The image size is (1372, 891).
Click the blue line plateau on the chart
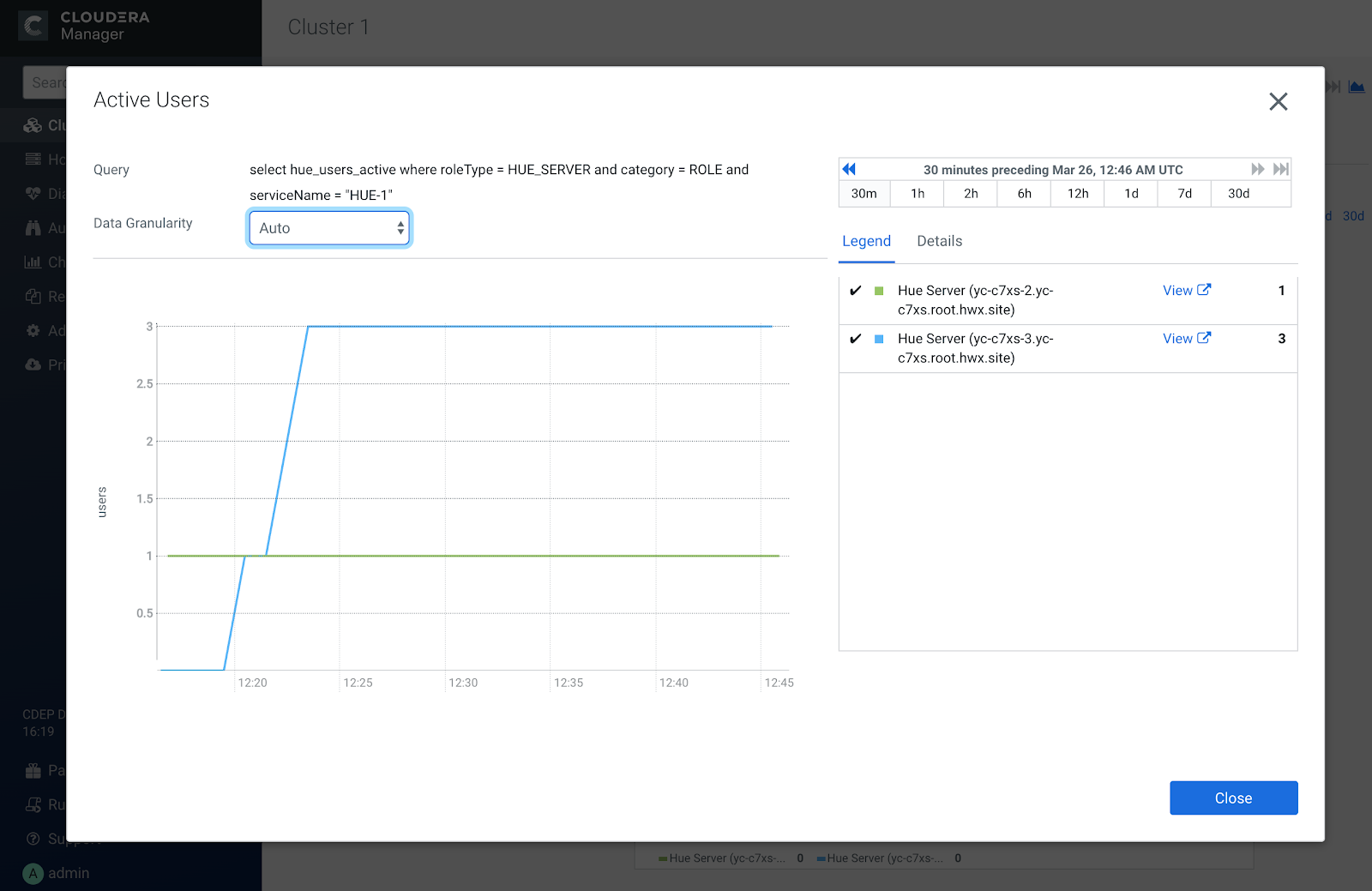[540, 326]
